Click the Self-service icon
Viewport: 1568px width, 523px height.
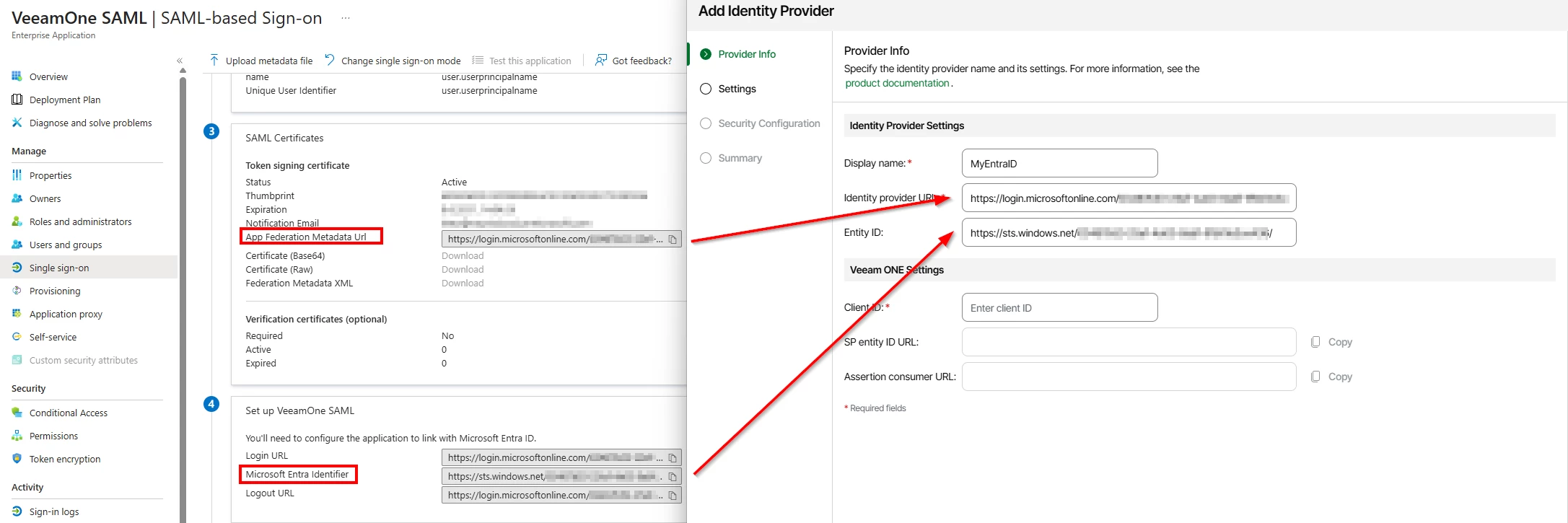click(17, 336)
